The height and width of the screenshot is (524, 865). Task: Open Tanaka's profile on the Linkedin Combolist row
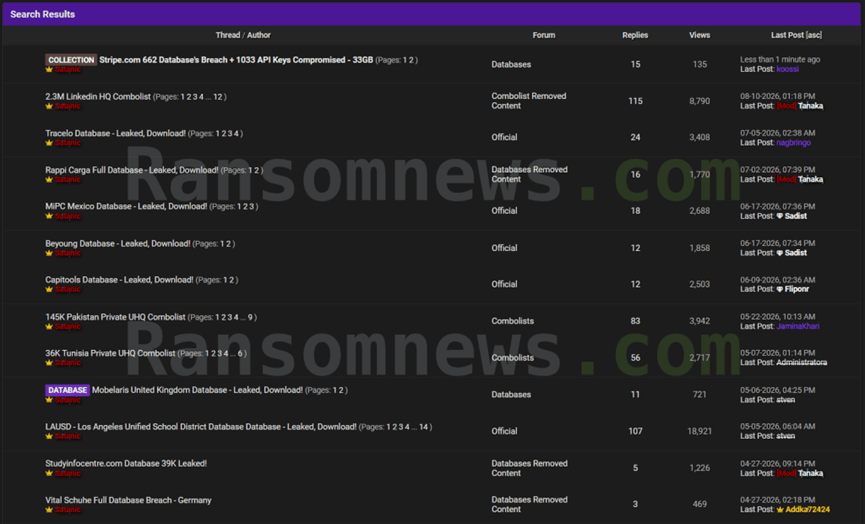[810, 106]
